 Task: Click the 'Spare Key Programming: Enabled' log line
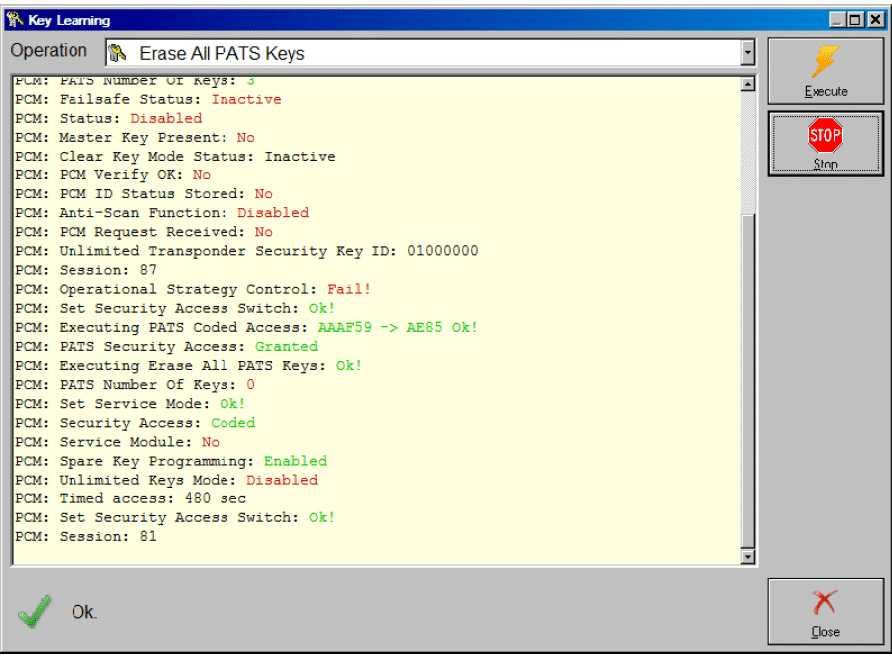171,461
